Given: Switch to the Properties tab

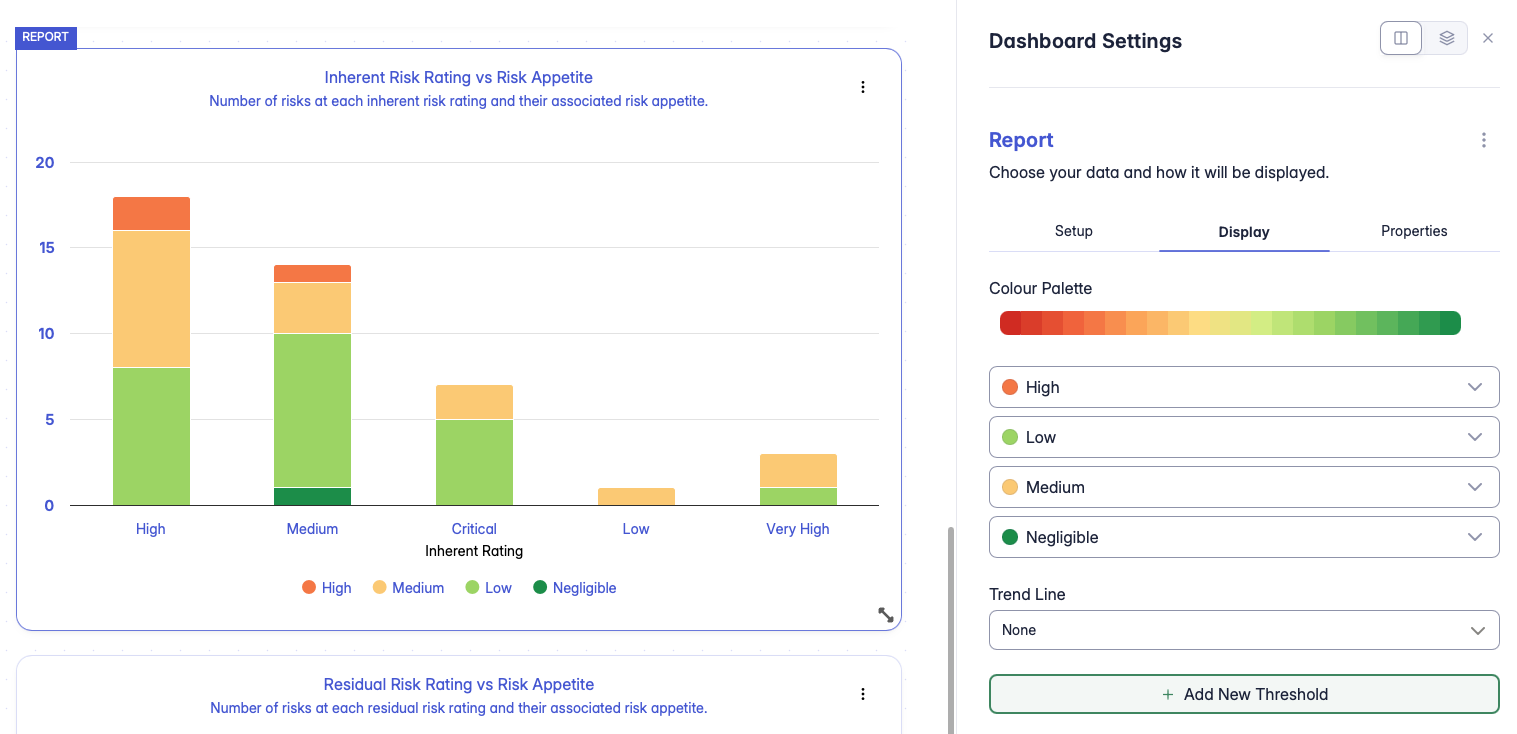Looking at the screenshot, I should pos(1414,231).
